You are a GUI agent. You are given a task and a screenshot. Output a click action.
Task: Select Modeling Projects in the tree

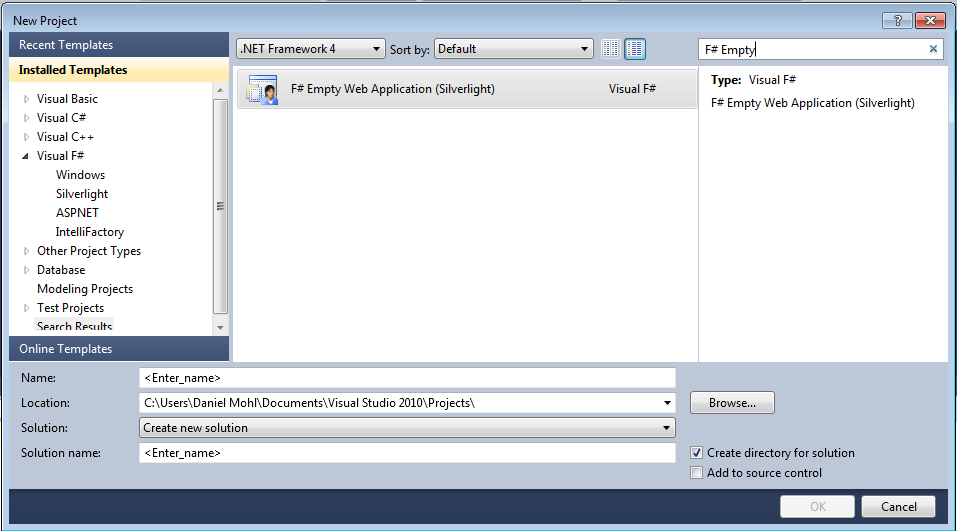85,289
